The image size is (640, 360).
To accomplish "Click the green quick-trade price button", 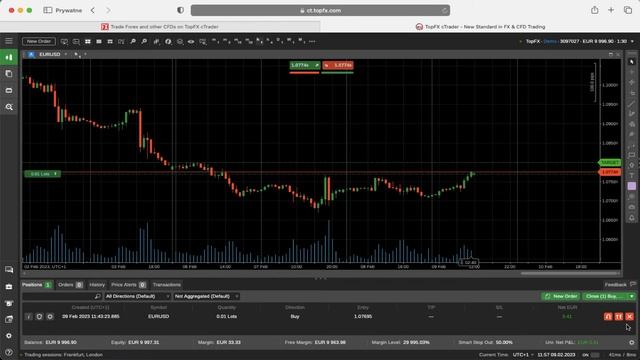I will tap(304, 65).
